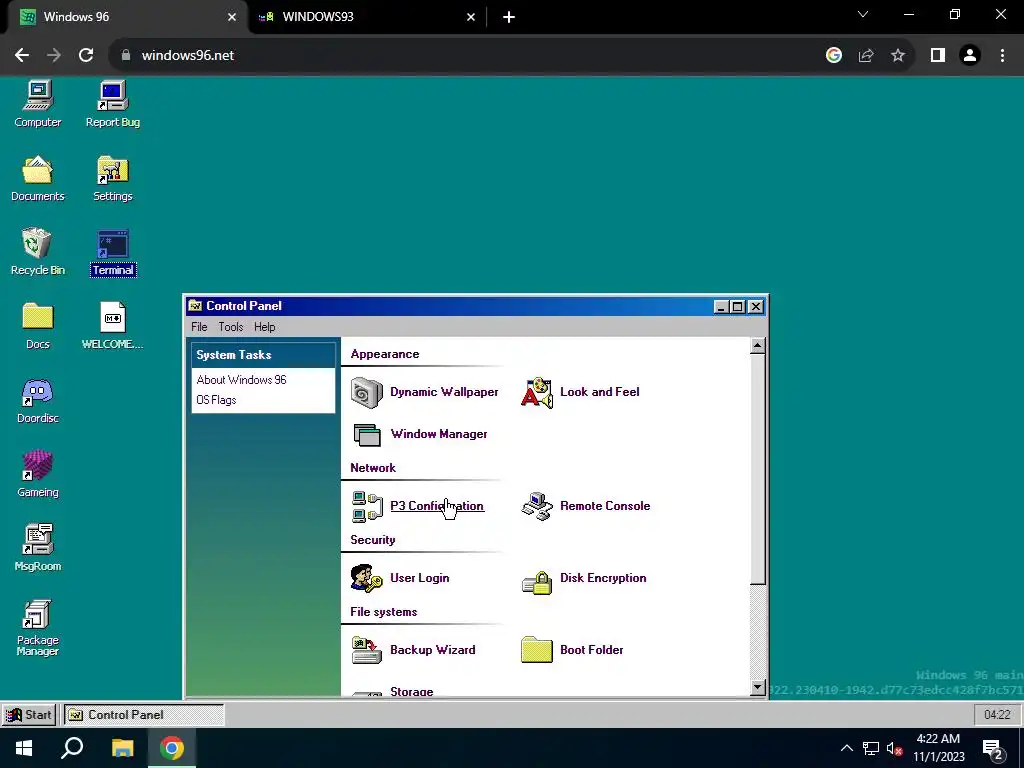Viewport: 1024px width, 768px height.
Task: Click the Dynamic Wallpaper icon
Action: coord(366,392)
